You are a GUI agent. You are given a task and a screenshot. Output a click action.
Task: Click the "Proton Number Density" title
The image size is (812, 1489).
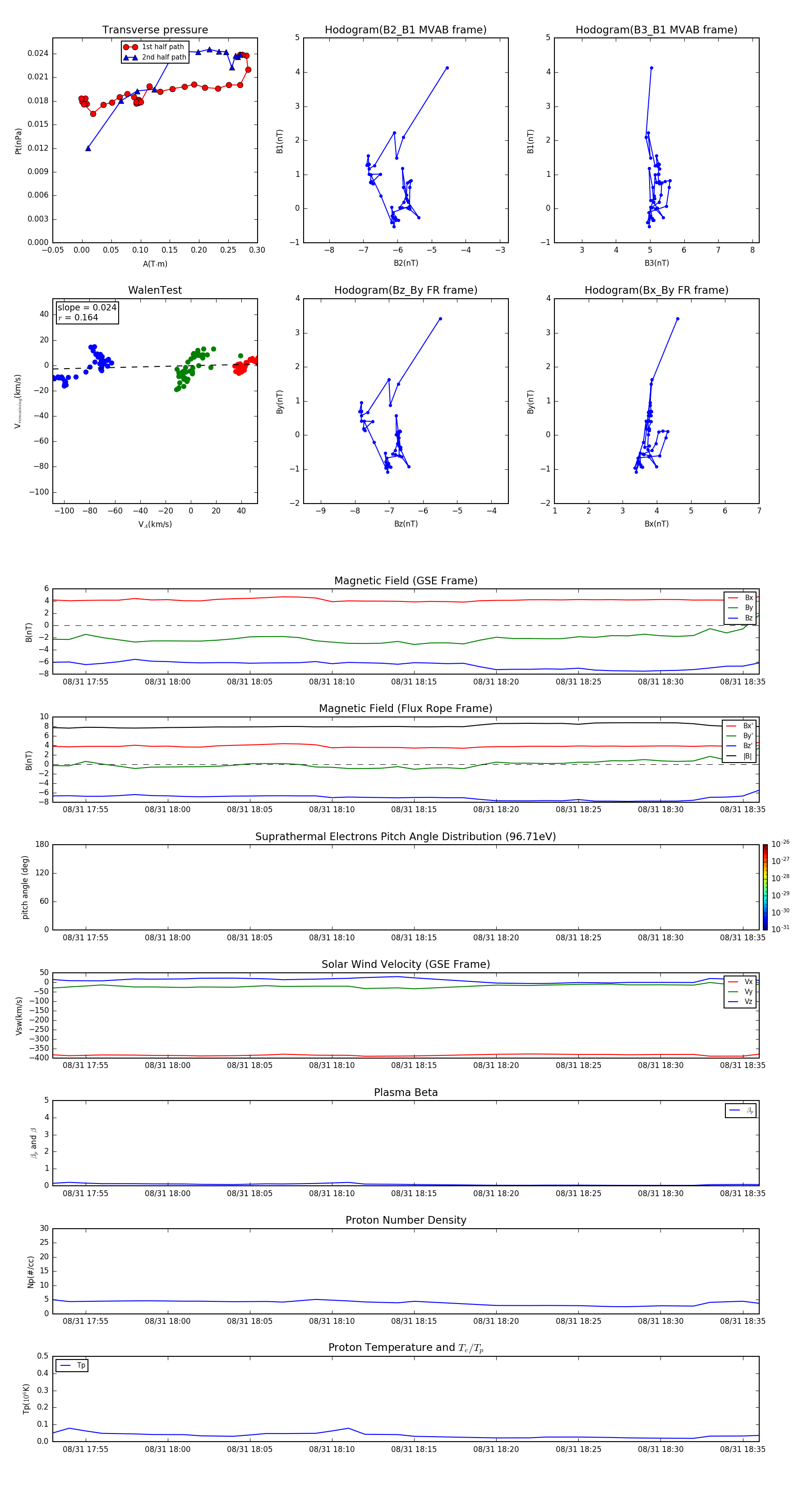tap(406, 1220)
